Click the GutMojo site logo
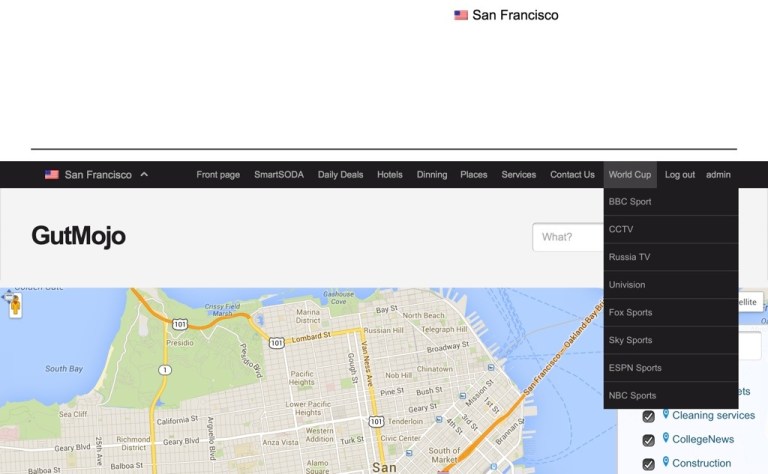Screen dimensions: 768x474 point(78,236)
